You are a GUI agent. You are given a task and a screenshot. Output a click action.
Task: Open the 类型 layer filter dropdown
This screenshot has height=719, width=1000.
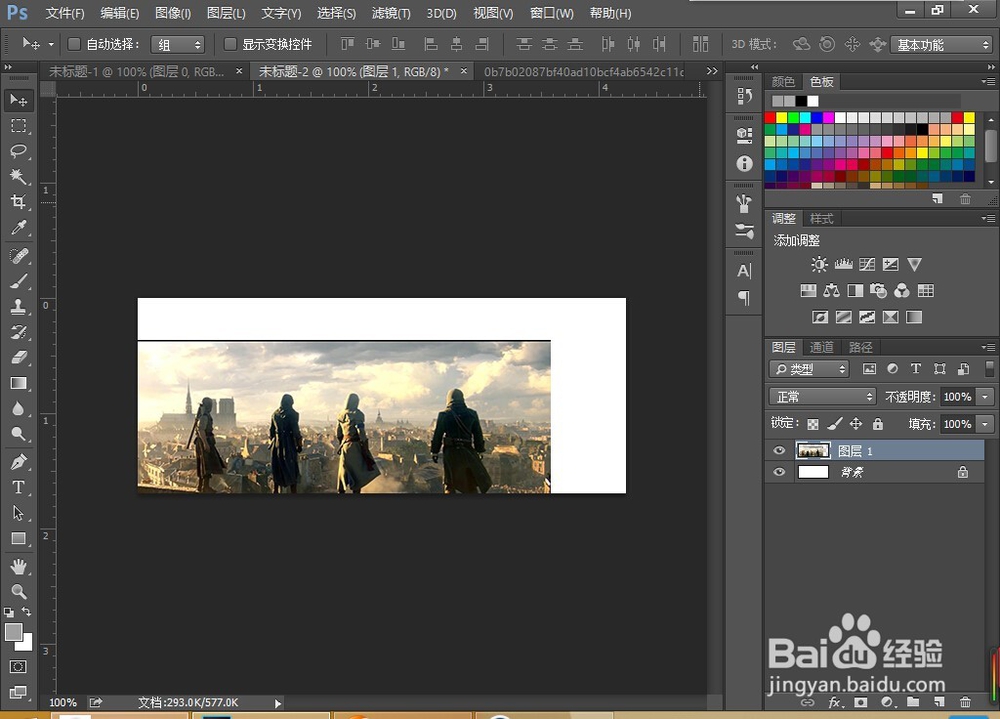click(809, 369)
